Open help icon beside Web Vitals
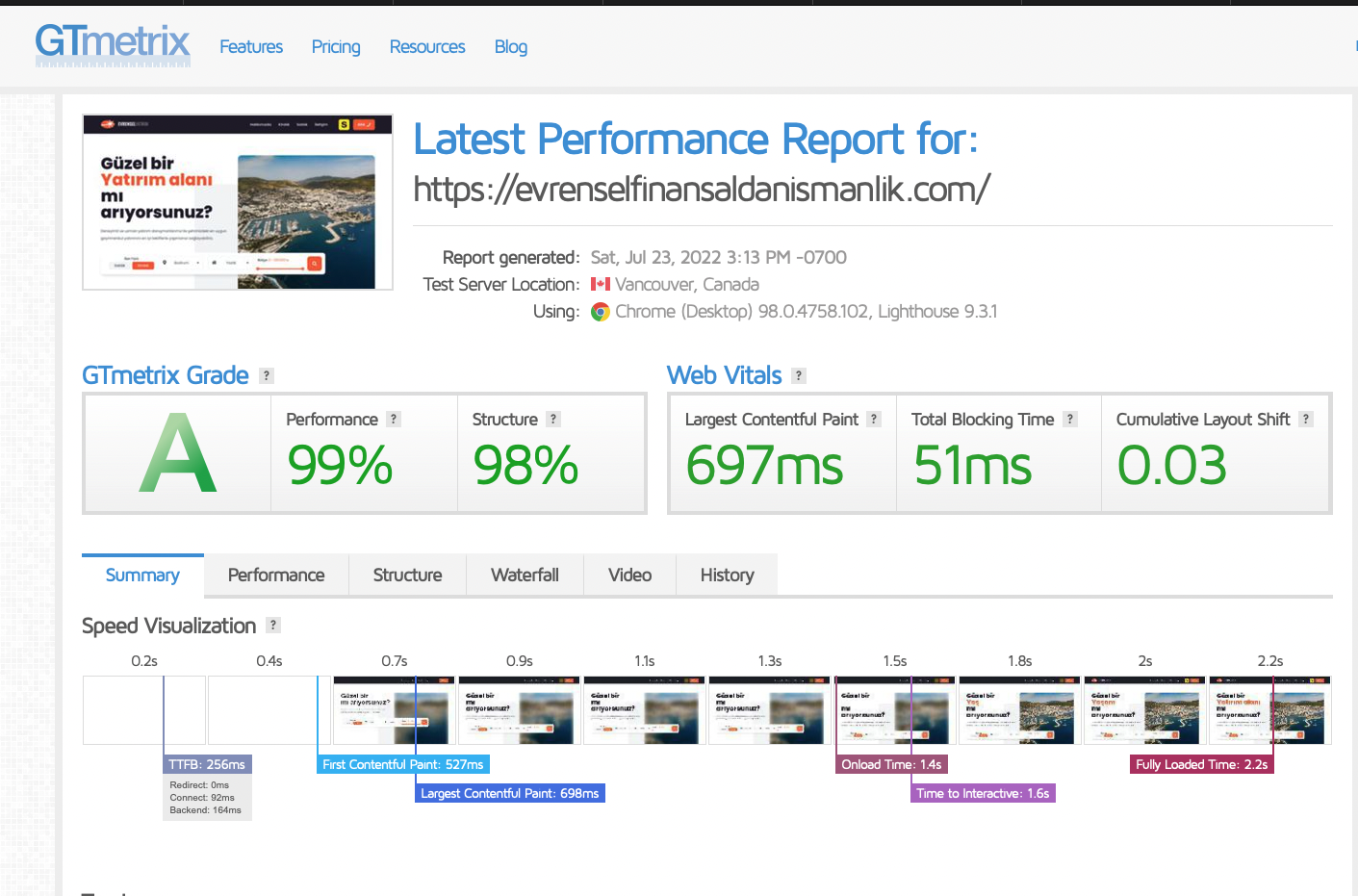Viewport: 1358px width, 896px height. 799,375
